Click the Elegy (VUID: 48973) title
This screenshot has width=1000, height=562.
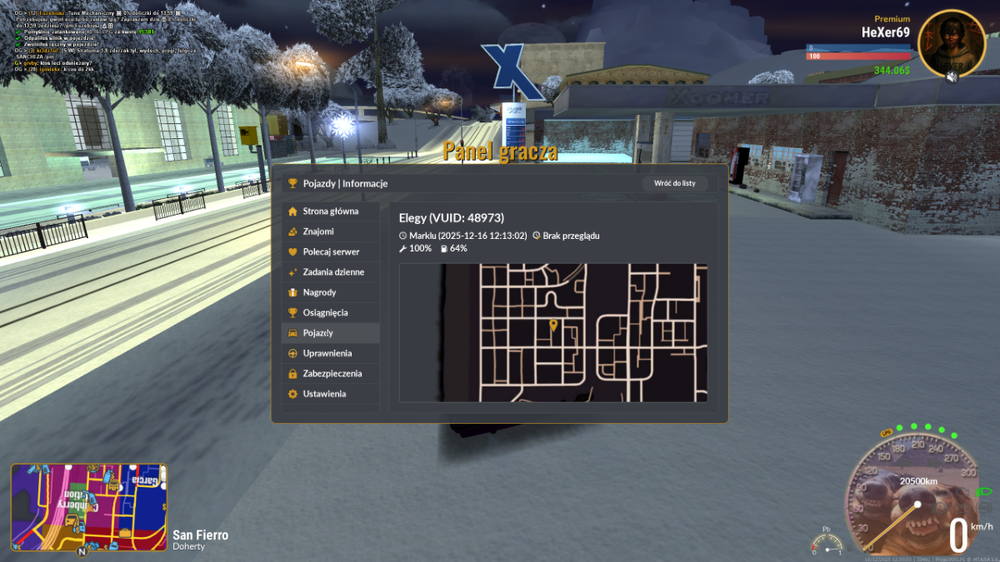point(452,218)
